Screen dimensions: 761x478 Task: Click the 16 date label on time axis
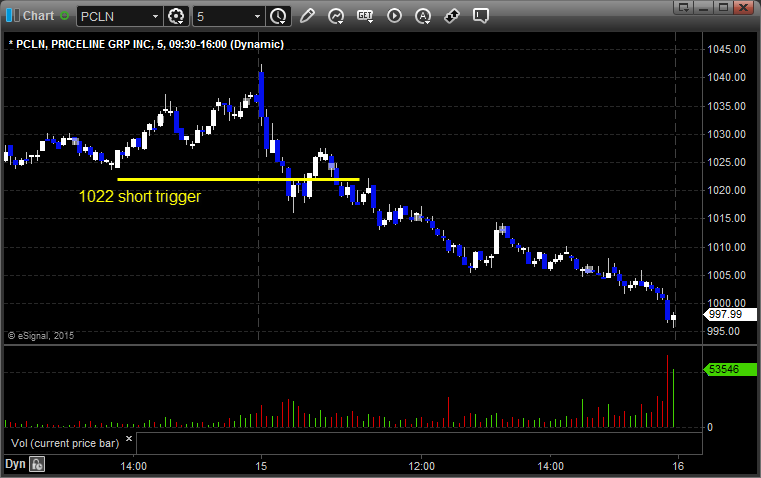point(678,466)
